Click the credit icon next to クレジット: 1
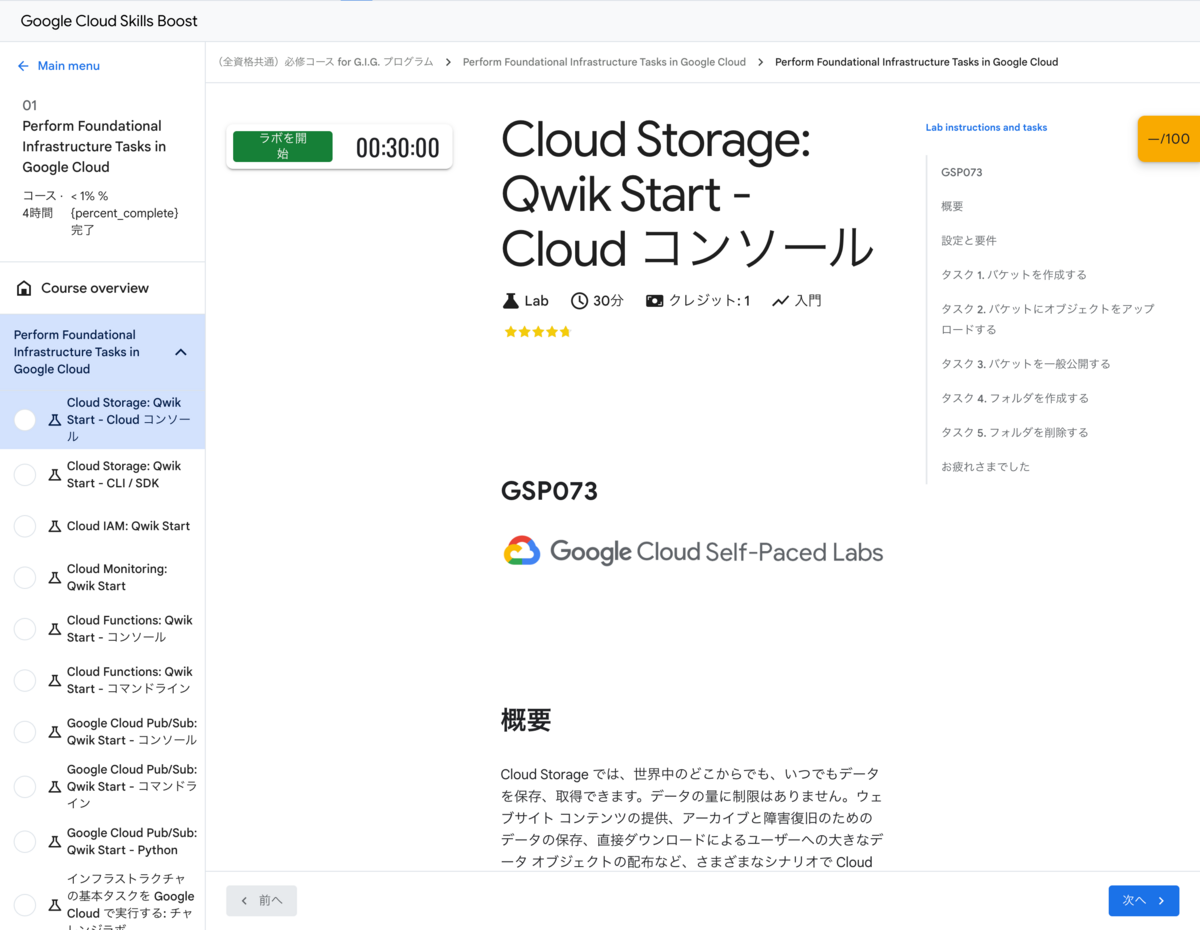This screenshot has height=930, width=1200. tap(653, 300)
